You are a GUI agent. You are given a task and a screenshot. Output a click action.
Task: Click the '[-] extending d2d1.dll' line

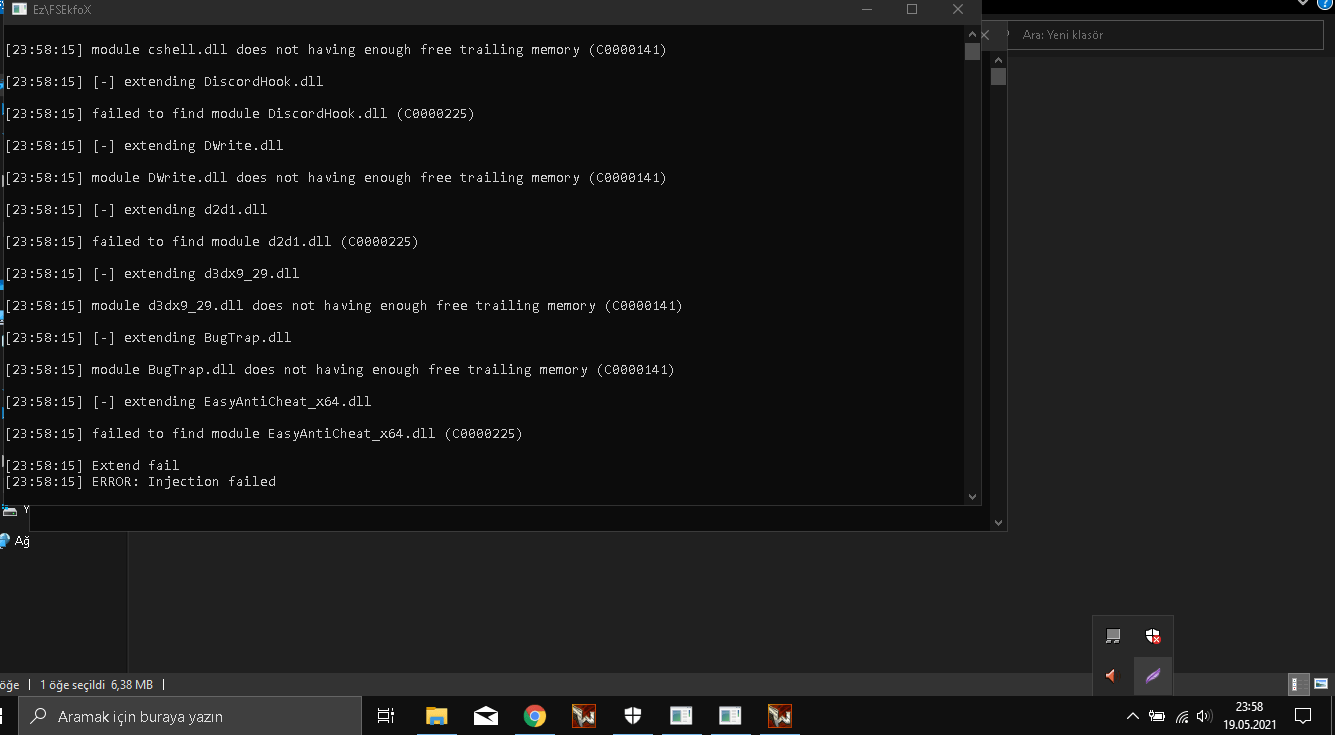pyautogui.click(x=136, y=210)
